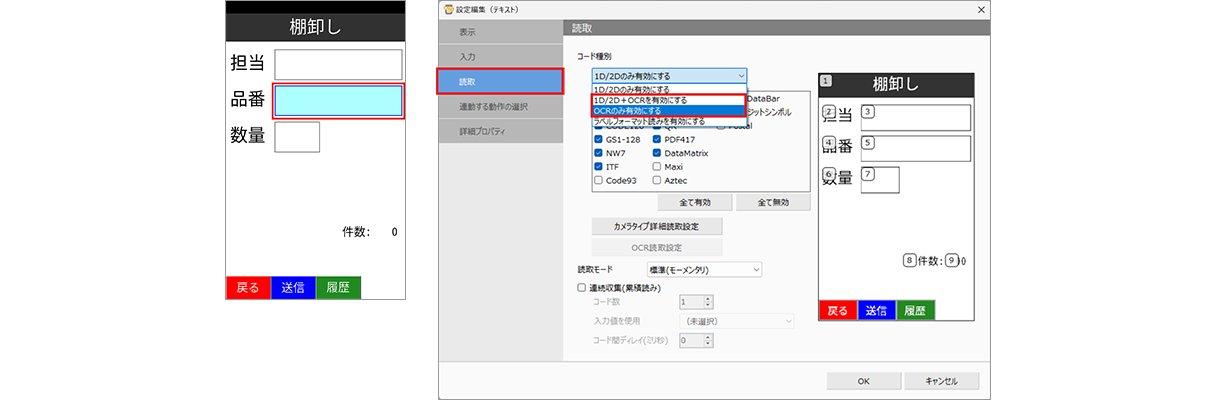Toggle the GS1-128 checkbox

[x=598, y=140]
